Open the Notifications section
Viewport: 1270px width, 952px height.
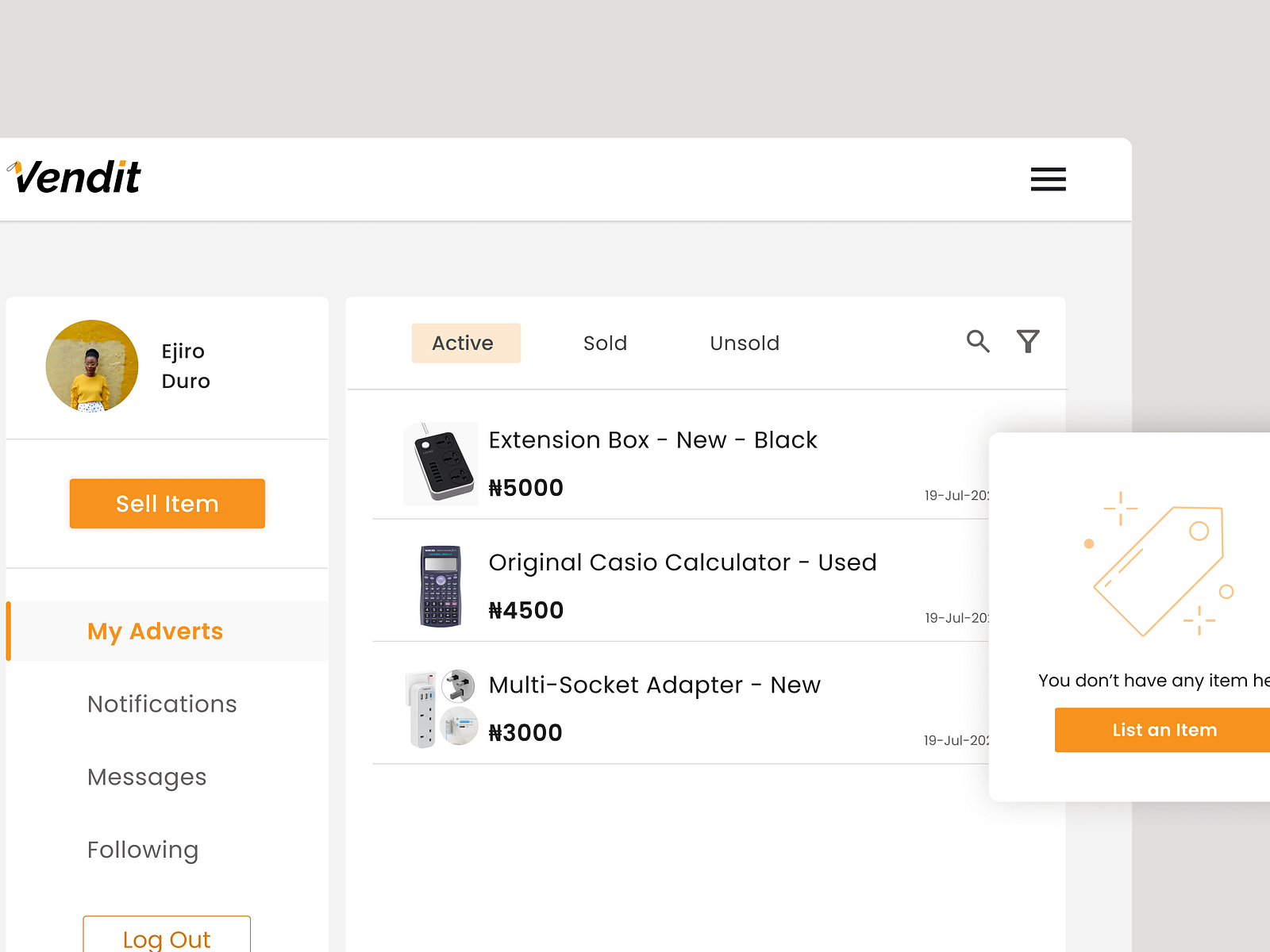[x=162, y=704]
